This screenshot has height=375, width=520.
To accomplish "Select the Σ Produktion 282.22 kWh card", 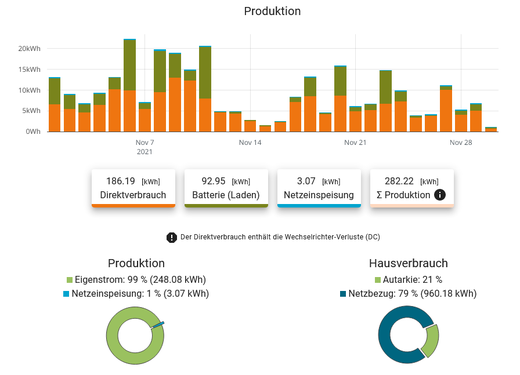I will 412,188.
